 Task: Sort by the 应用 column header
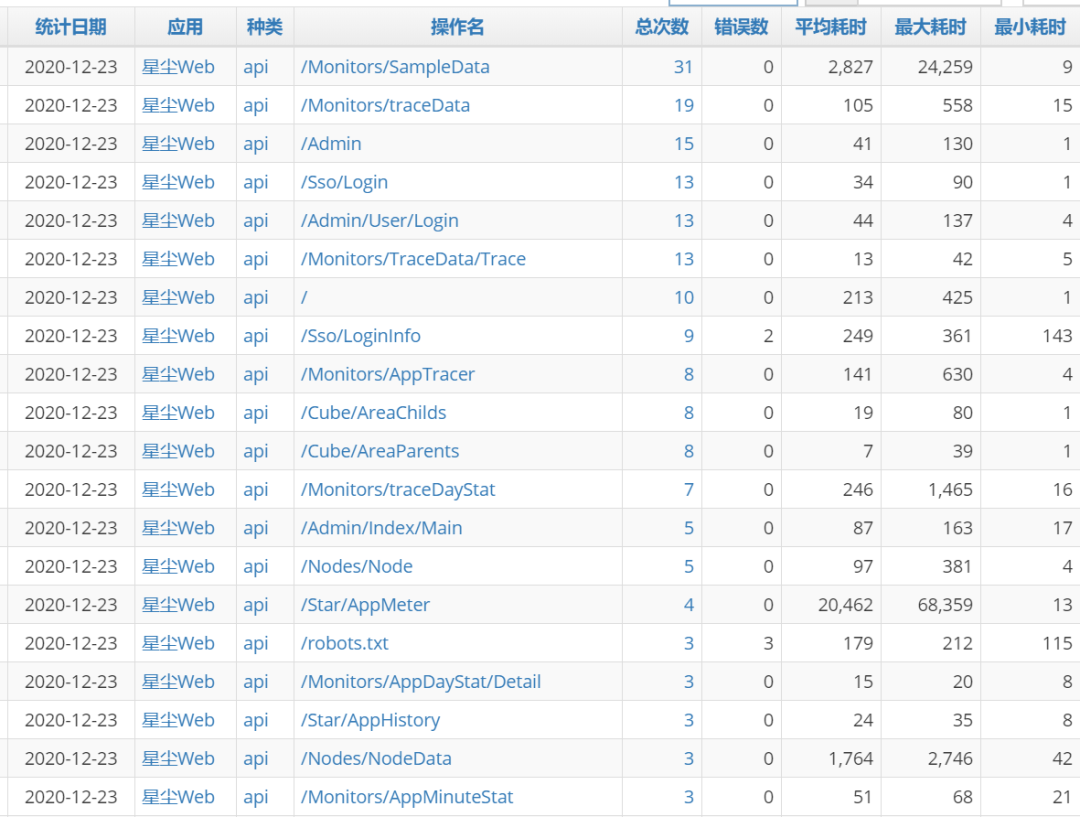pyautogui.click(x=185, y=27)
